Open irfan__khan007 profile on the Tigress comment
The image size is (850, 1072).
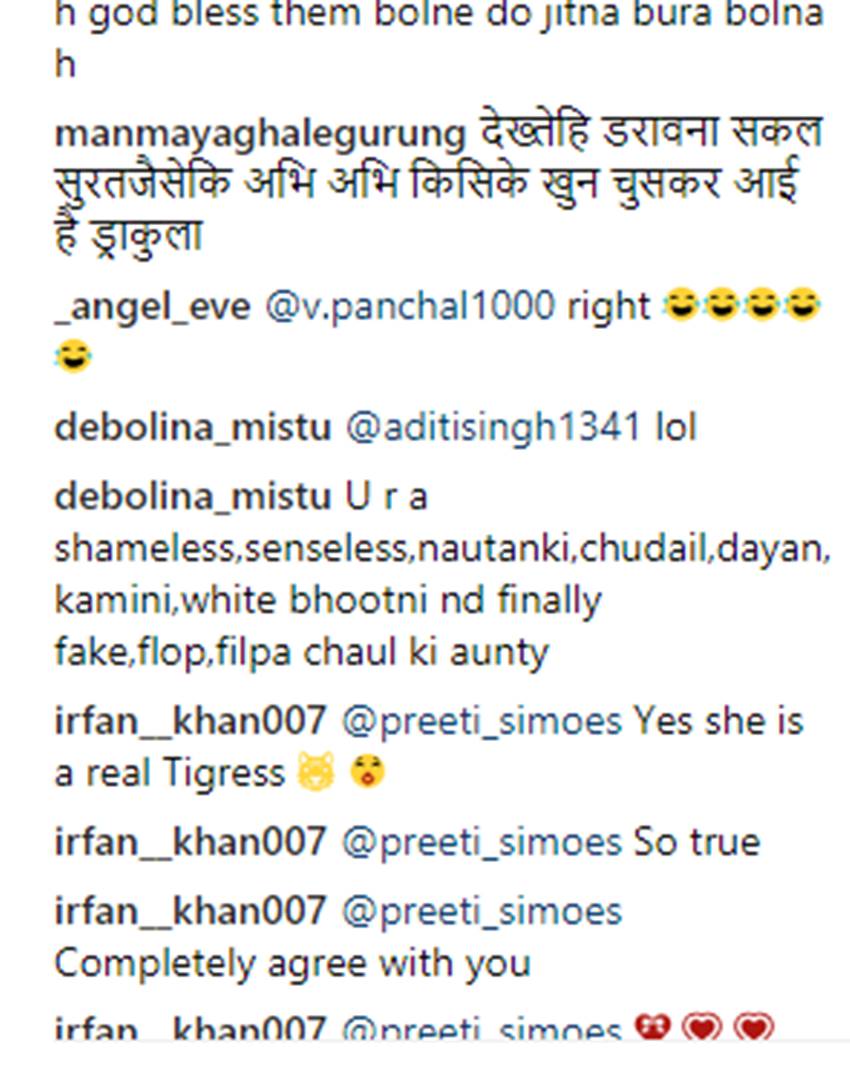pyautogui.click(x=190, y=721)
